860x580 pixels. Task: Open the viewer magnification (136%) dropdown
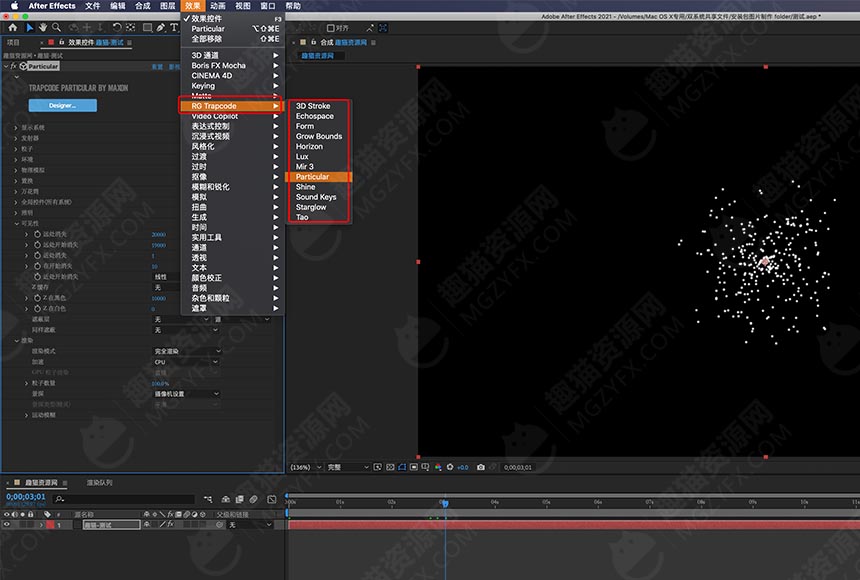pos(306,468)
